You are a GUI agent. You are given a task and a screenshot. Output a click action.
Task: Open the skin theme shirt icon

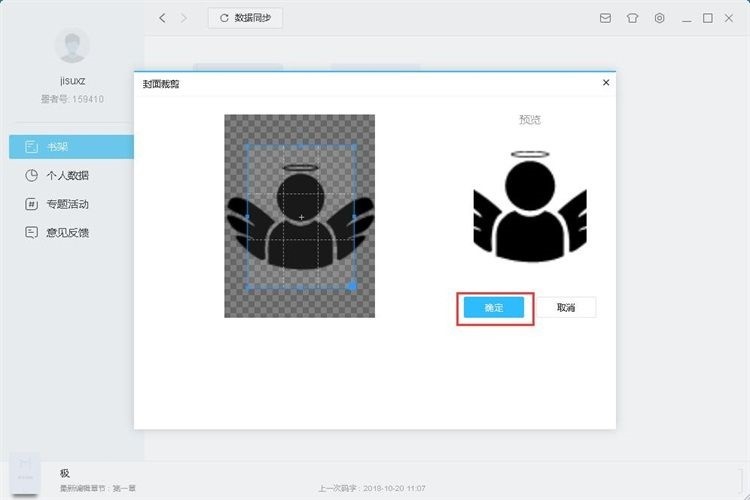(632, 18)
